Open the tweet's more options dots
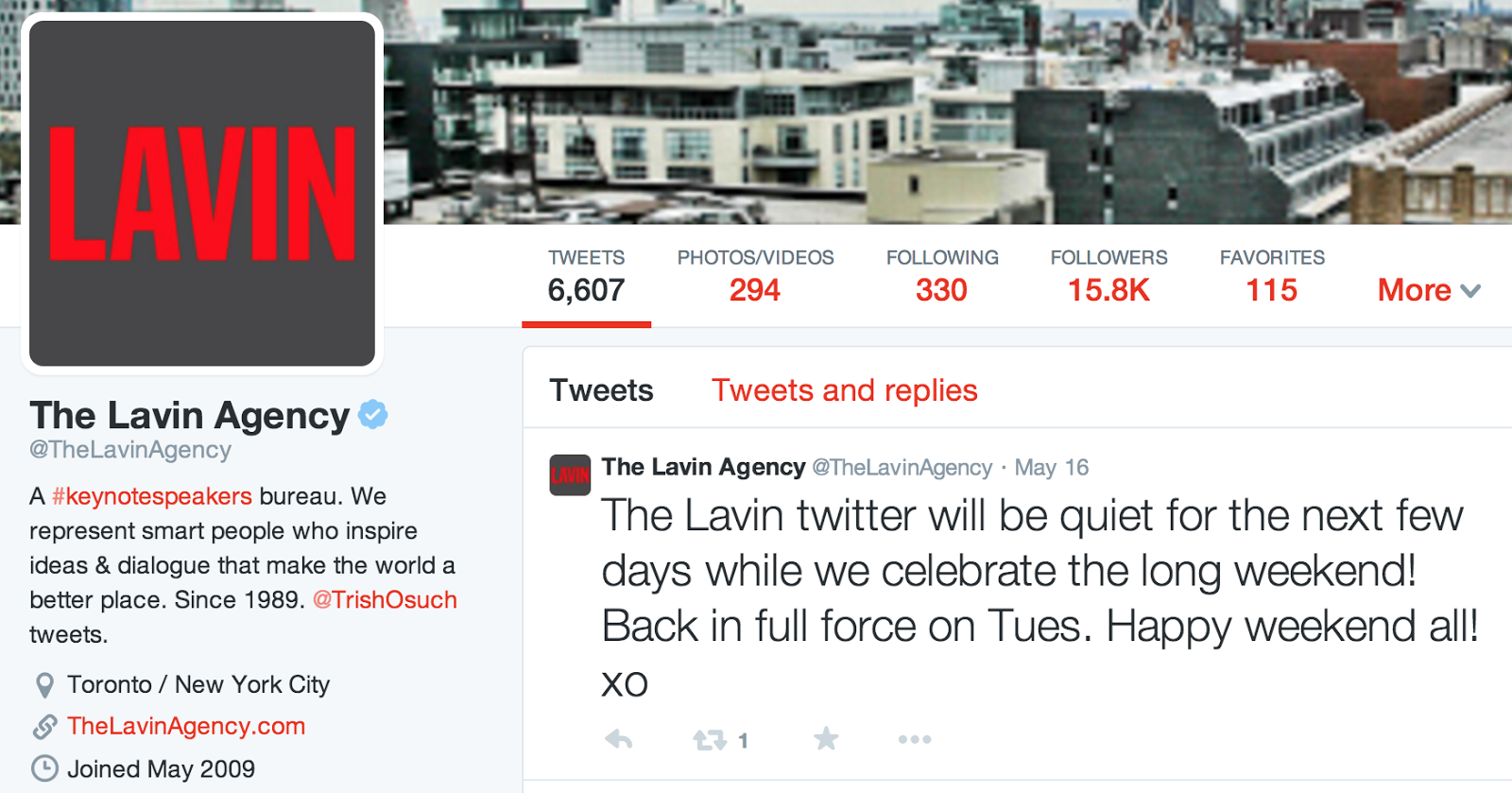The height and width of the screenshot is (793, 1512). (915, 739)
